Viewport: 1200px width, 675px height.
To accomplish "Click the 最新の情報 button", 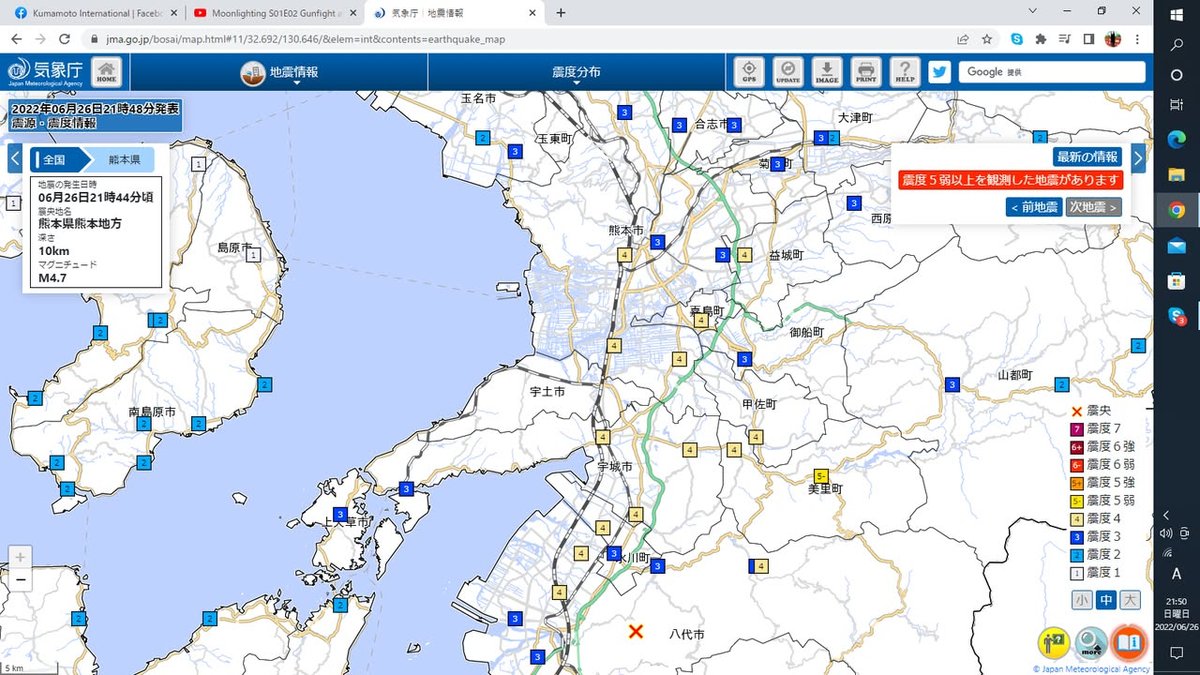I will tap(1086, 157).
